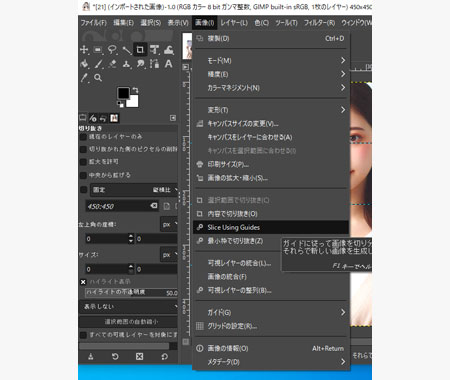Screen dimensions: 450x380
Task: Adjust the ハイライトの不透明度 slider
Action: tap(132, 293)
